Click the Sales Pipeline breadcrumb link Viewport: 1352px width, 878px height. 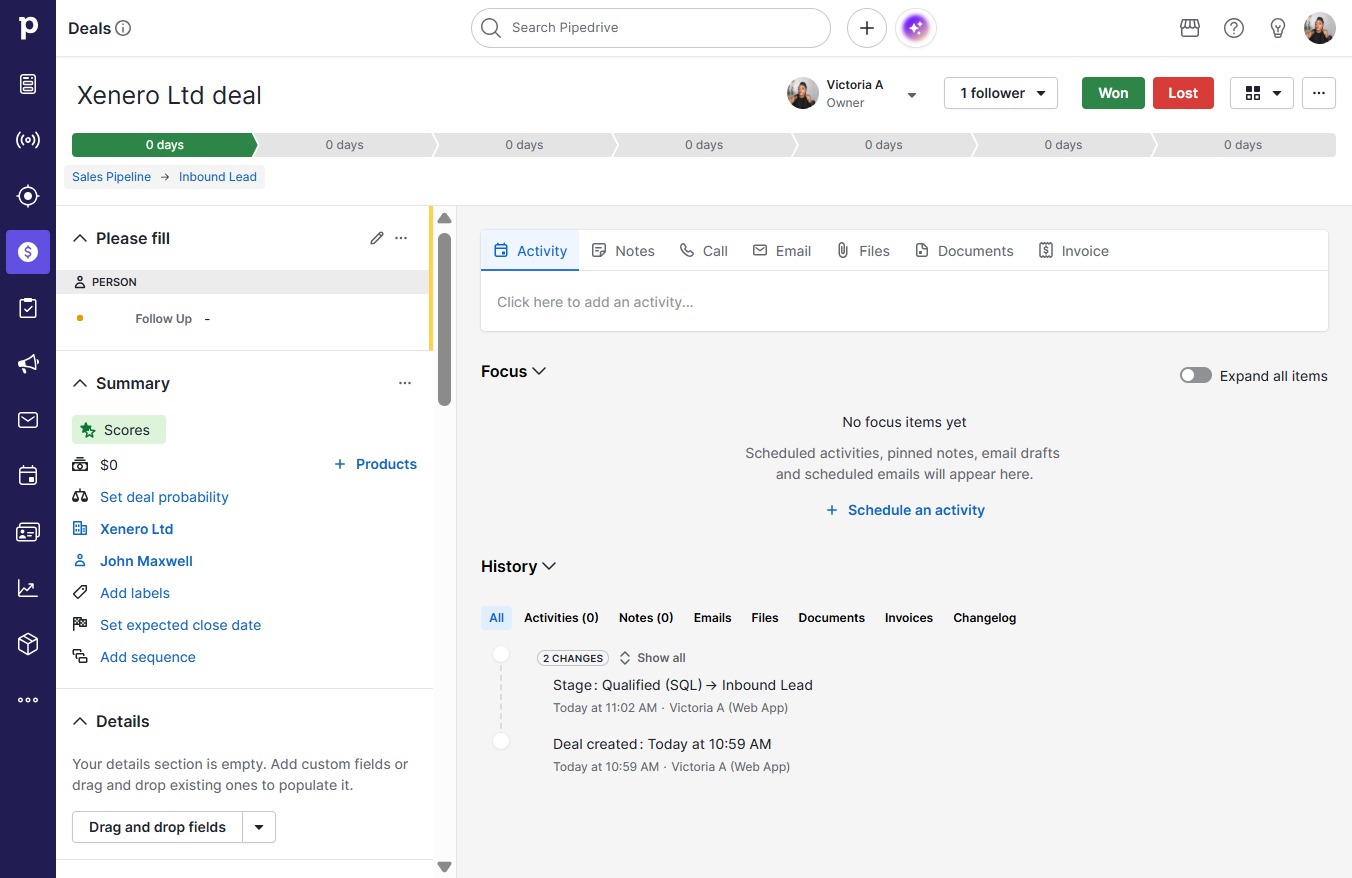(111, 177)
